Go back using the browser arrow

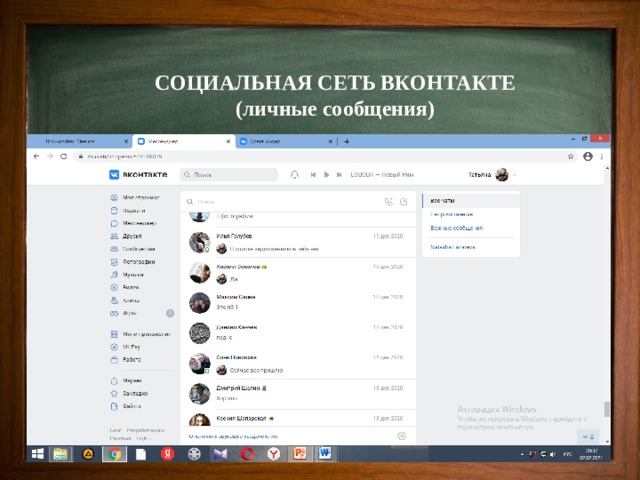36,156
